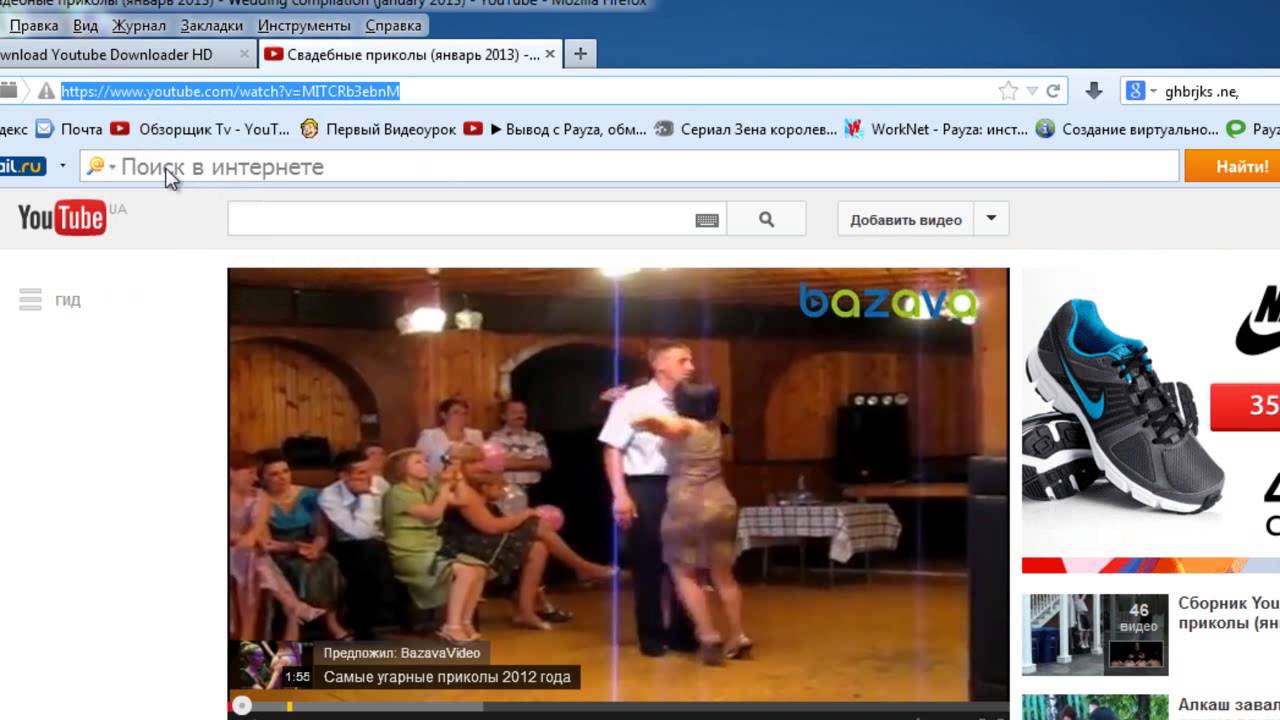Open the 46 видео playlist thumbnail
The image size is (1280, 720).
pos(1095,634)
